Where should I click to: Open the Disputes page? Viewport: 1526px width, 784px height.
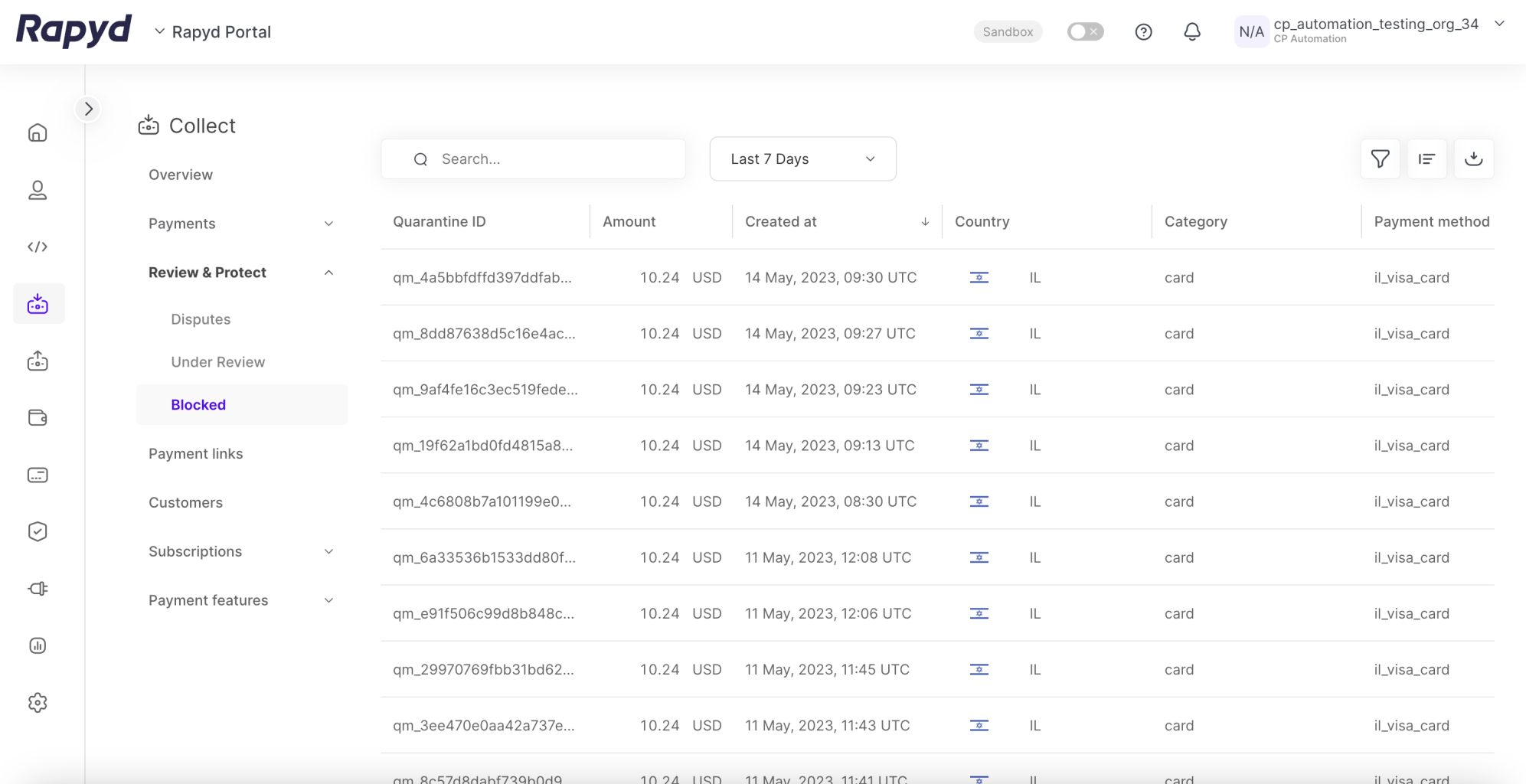(201, 319)
